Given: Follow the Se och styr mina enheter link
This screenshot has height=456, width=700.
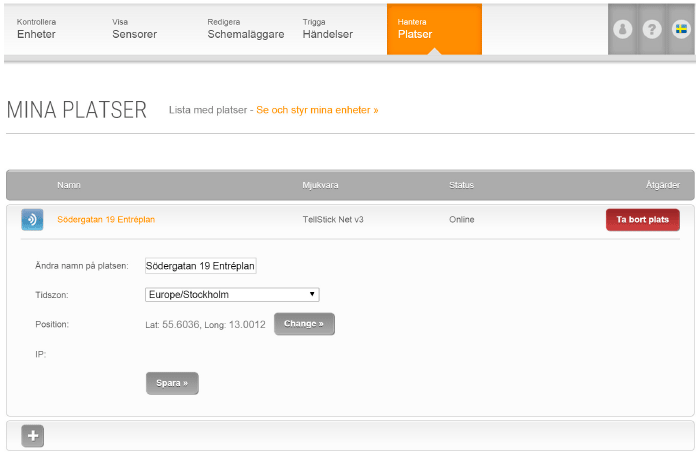Looking at the screenshot, I should (x=317, y=109).
